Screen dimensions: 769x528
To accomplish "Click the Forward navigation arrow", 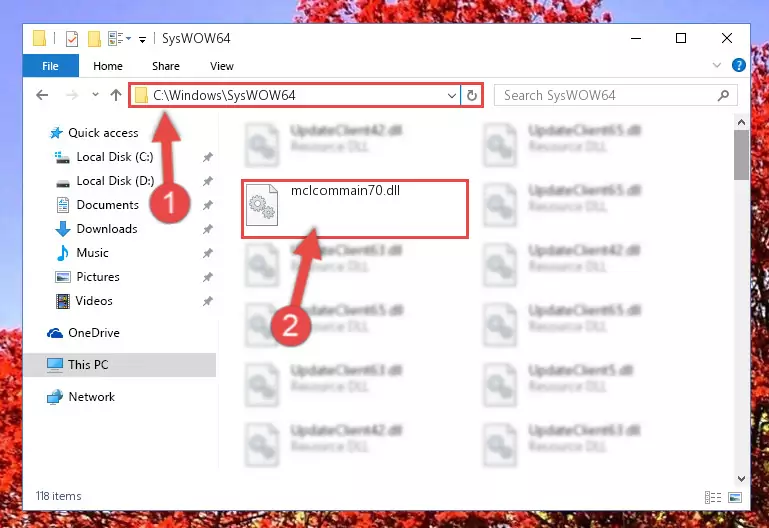I will point(72,95).
